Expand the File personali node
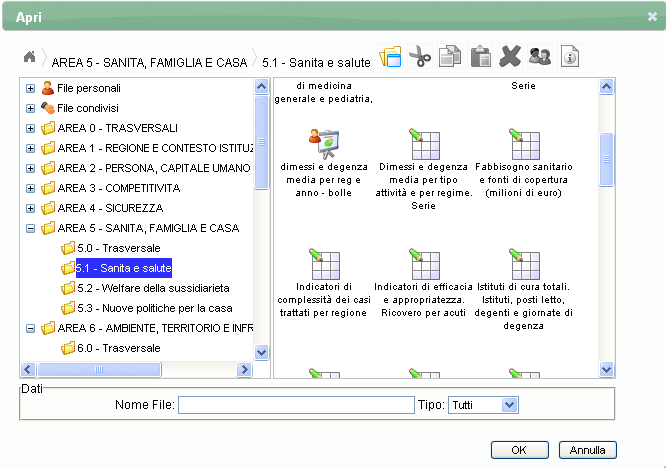This screenshot has height=468, width=666. (x=30, y=88)
